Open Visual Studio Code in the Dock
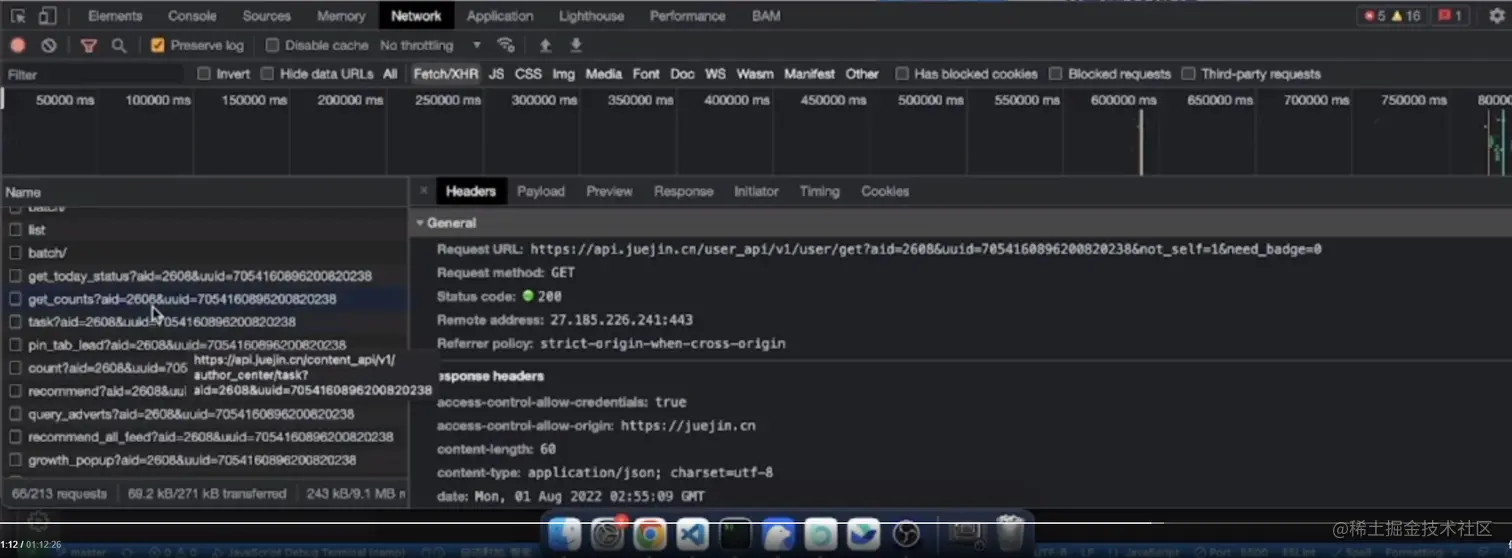 coord(693,534)
